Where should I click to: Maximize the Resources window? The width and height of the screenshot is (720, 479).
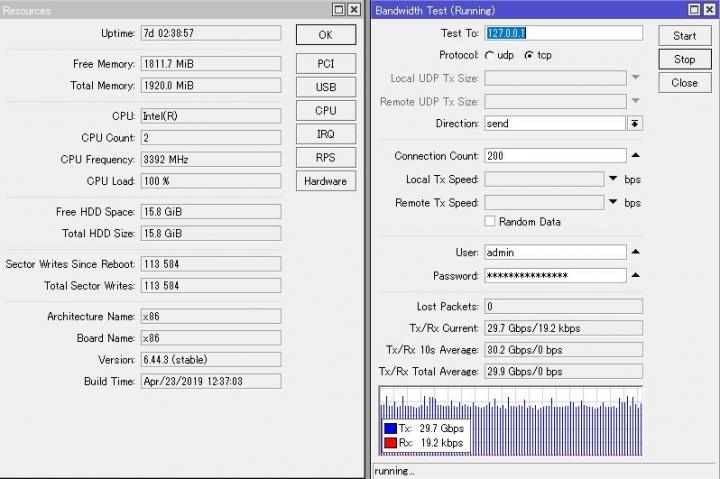tap(339, 10)
